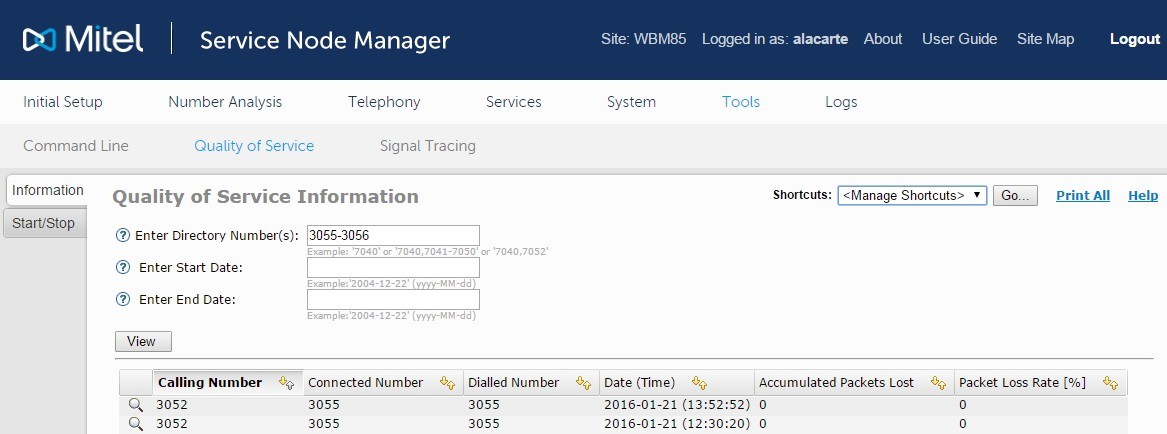
Task: Click the Calling Number column header
Action: click(228, 383)
